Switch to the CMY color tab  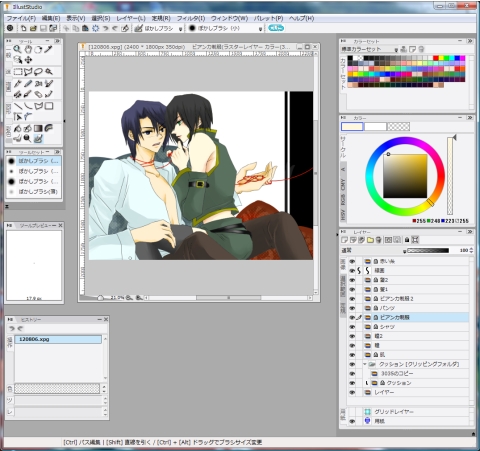(343, 184)
